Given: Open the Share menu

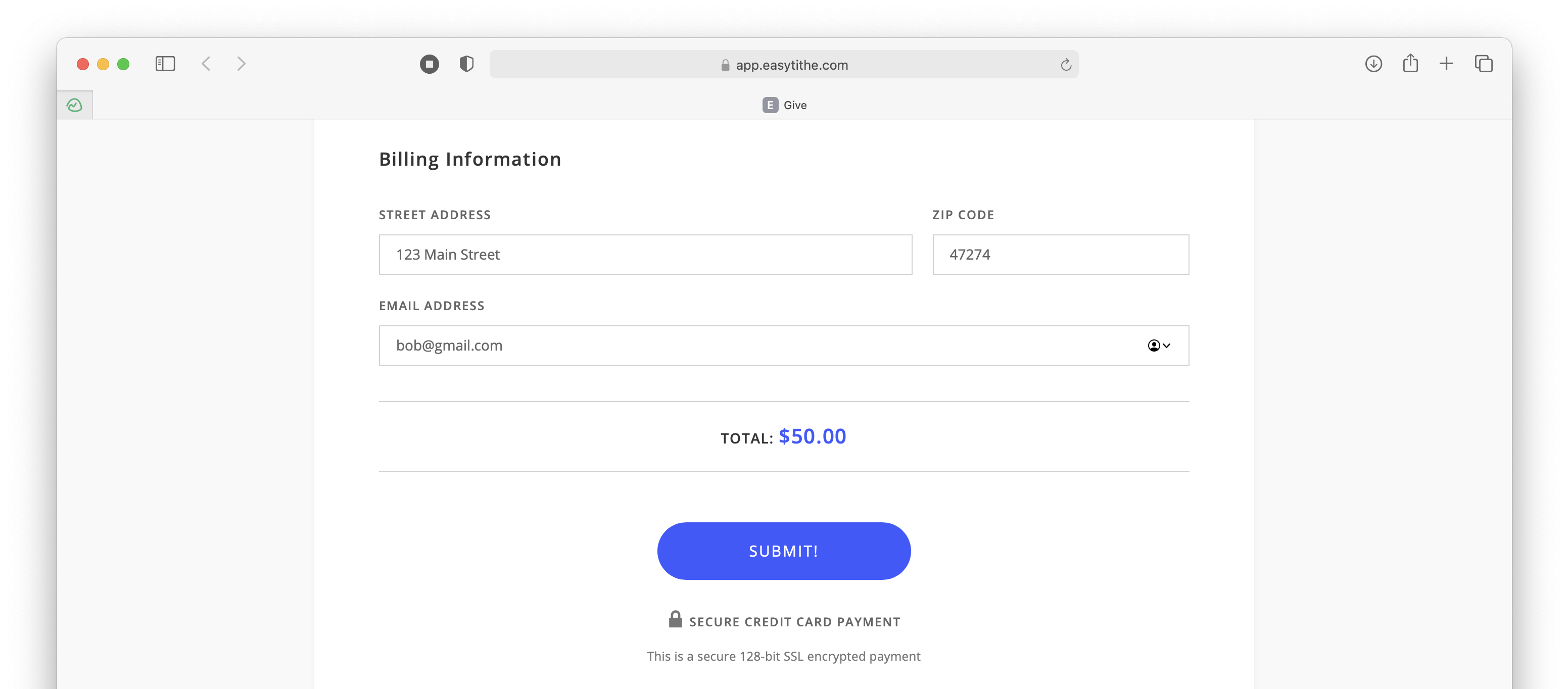Looking at the screenshot, I should [1410, 63].
